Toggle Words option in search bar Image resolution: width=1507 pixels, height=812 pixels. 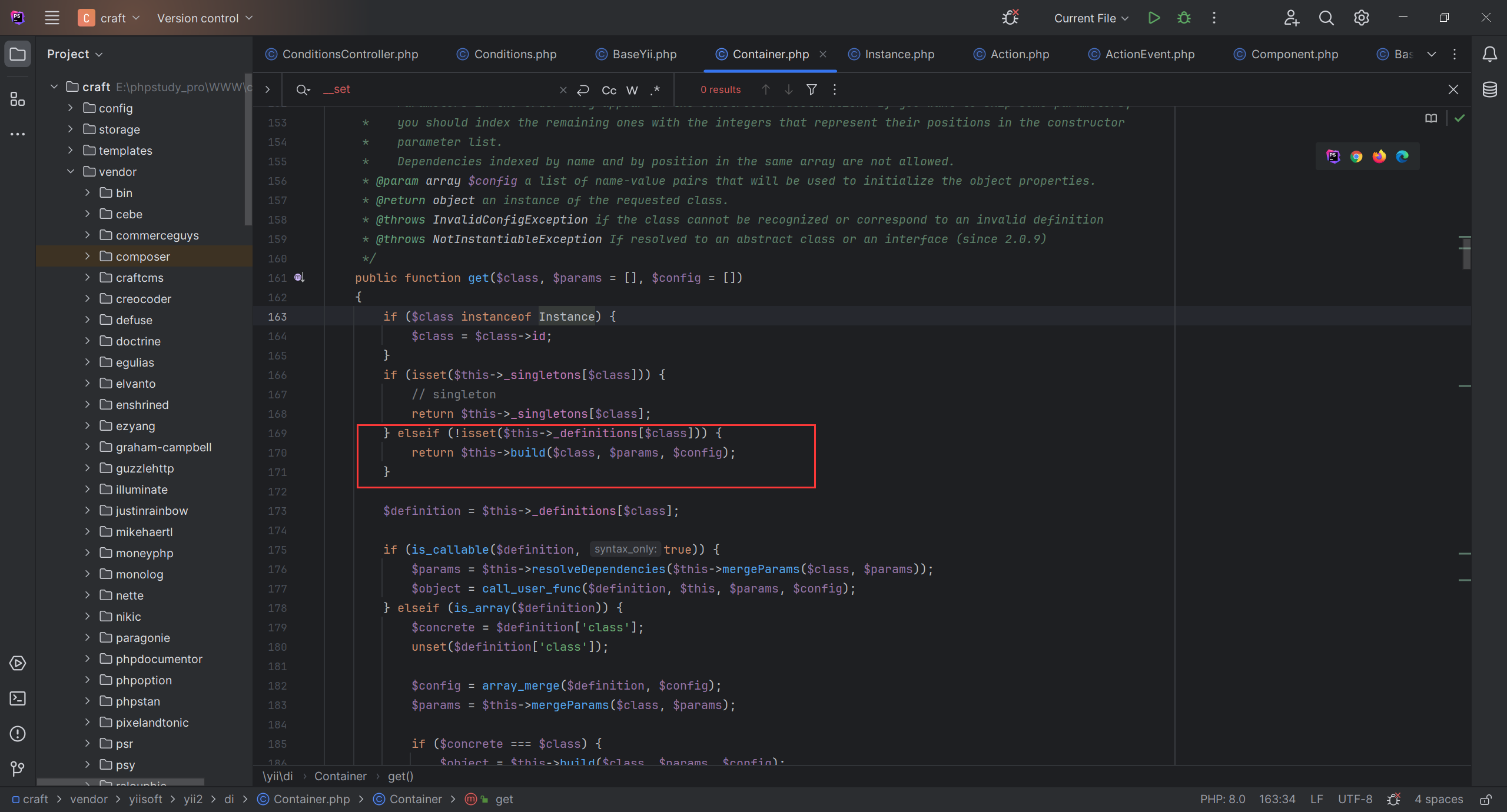[632, 90]
